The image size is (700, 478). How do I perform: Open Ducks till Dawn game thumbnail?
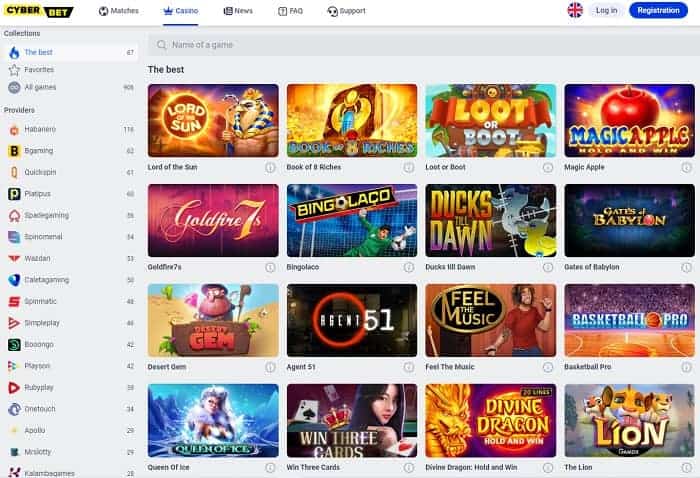pos(491,220)
